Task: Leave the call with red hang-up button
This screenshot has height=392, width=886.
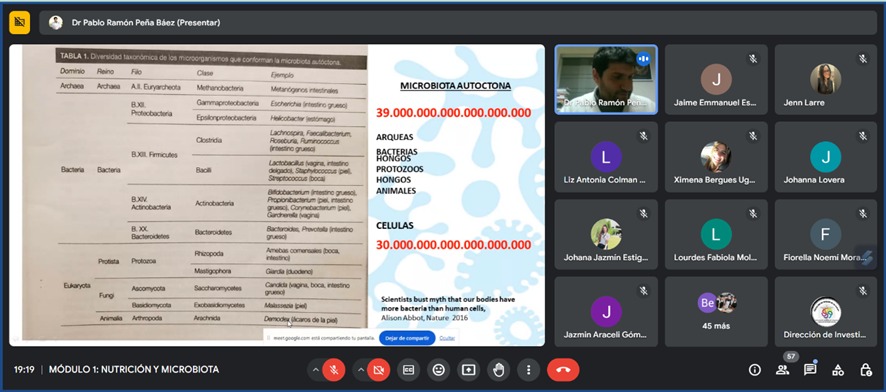Action: pyautogui.click(x=563, y=370)
